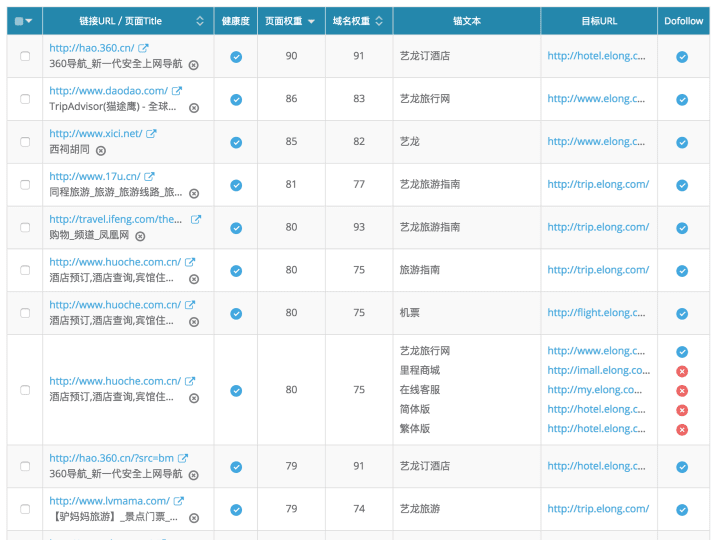This screenshot has width=720, height=540.
Task: Open link http://www.daodao.com/
Action: point(108,91)
